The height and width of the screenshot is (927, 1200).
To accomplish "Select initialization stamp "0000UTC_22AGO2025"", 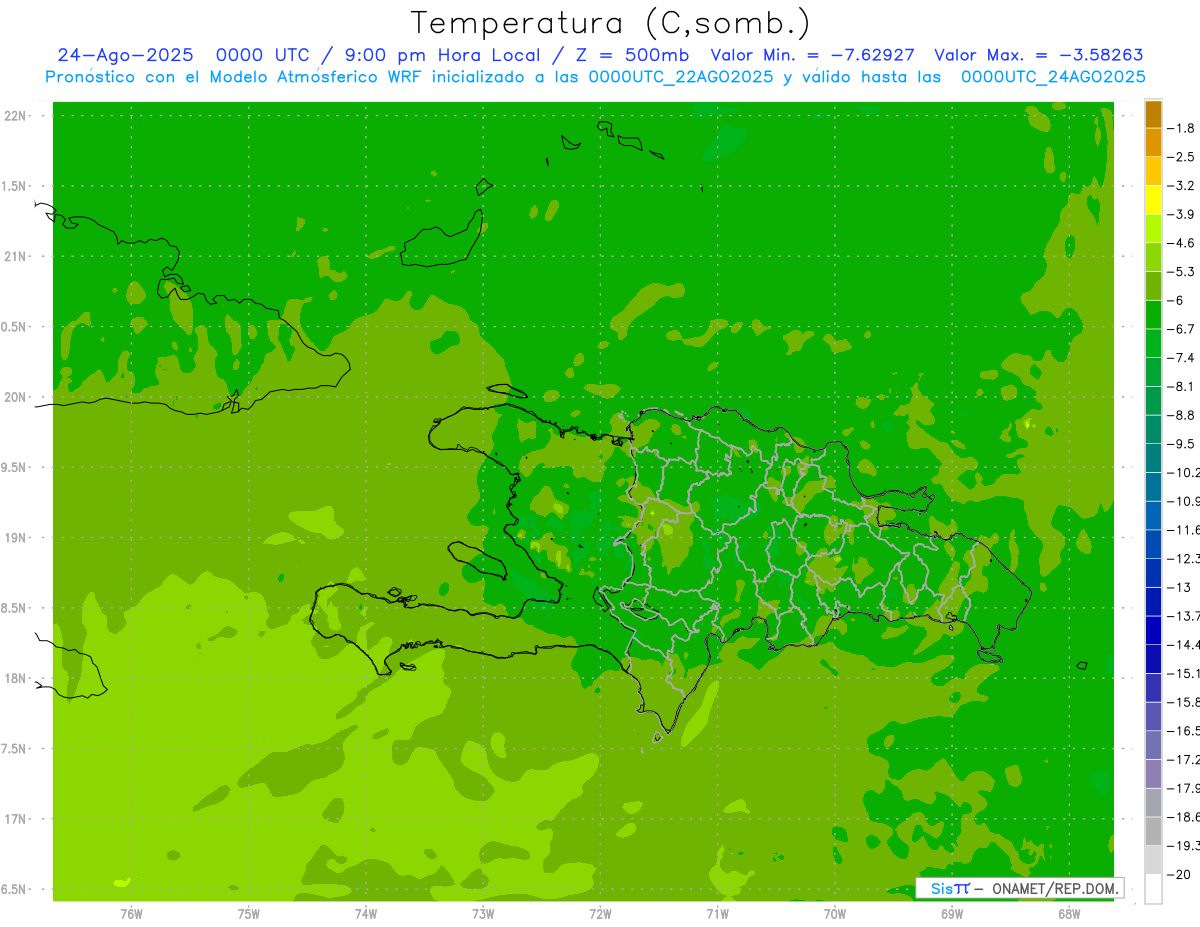I will point(681,77).
